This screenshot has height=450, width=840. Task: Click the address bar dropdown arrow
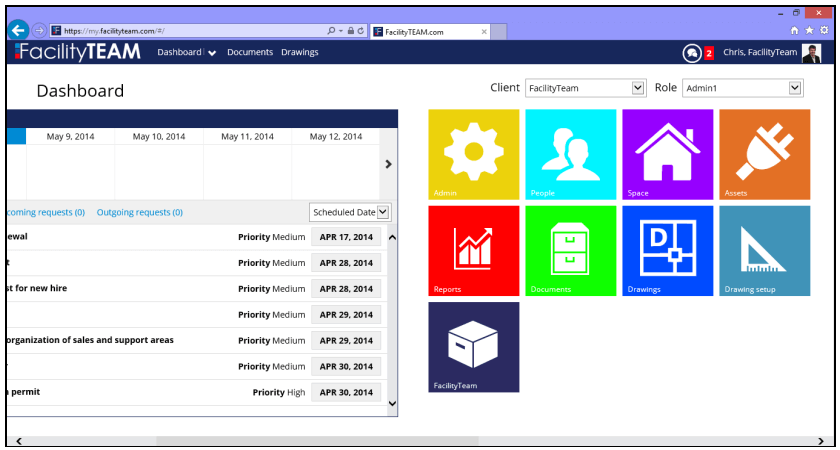tap(341, 31)
